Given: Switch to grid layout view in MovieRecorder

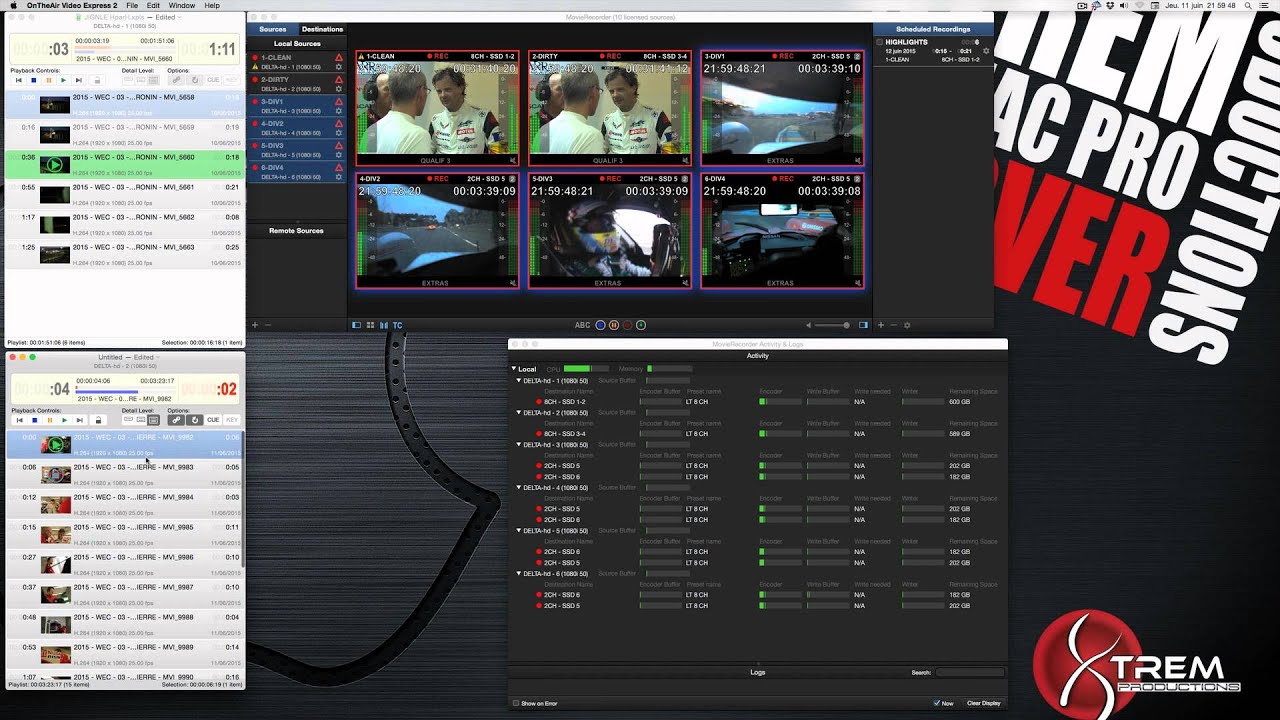Looking at the screenshot, I should pyautogui.click(x=370, y=325).
